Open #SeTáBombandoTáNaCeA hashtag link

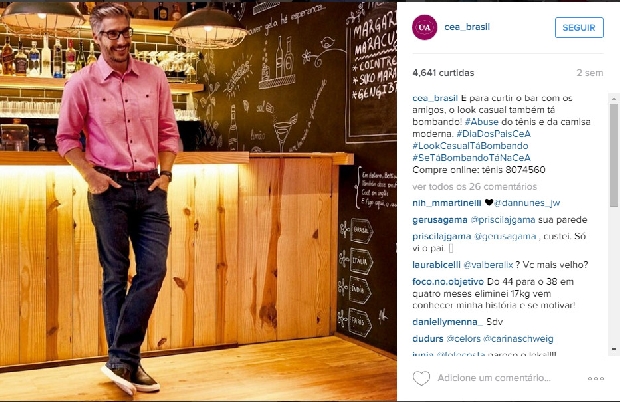471,158
